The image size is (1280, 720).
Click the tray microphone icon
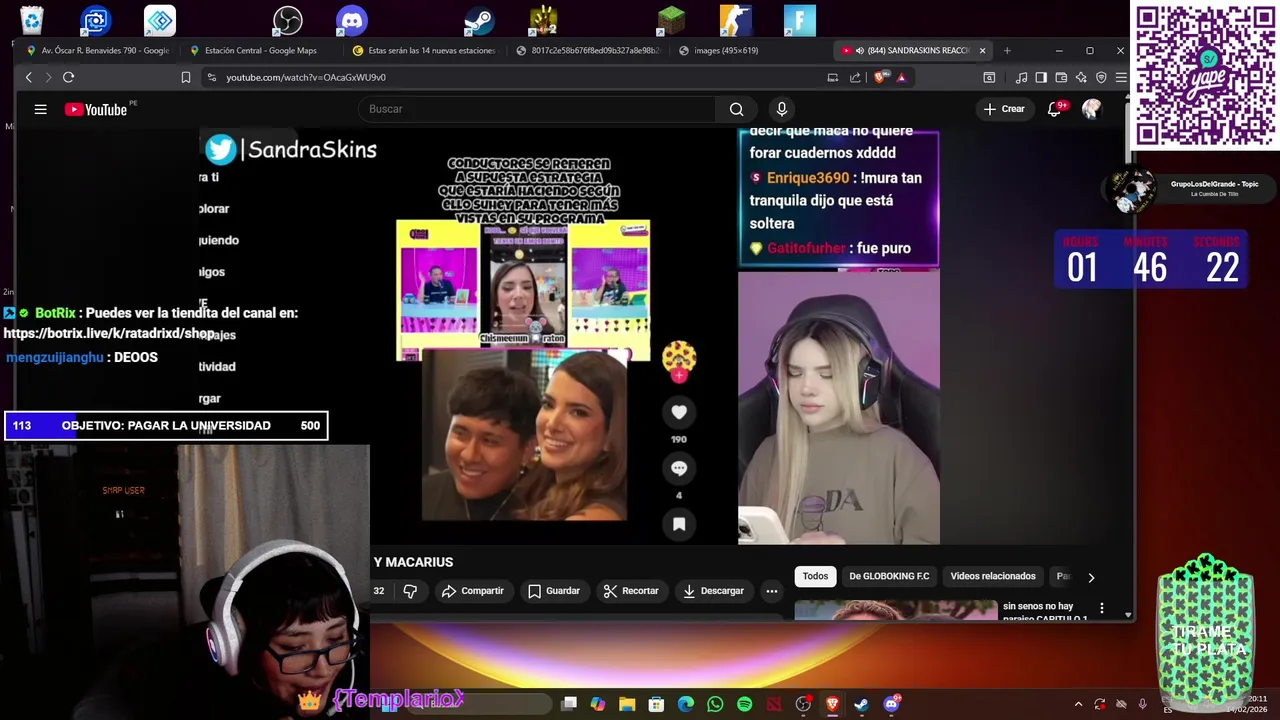(x=1142, y=704)
